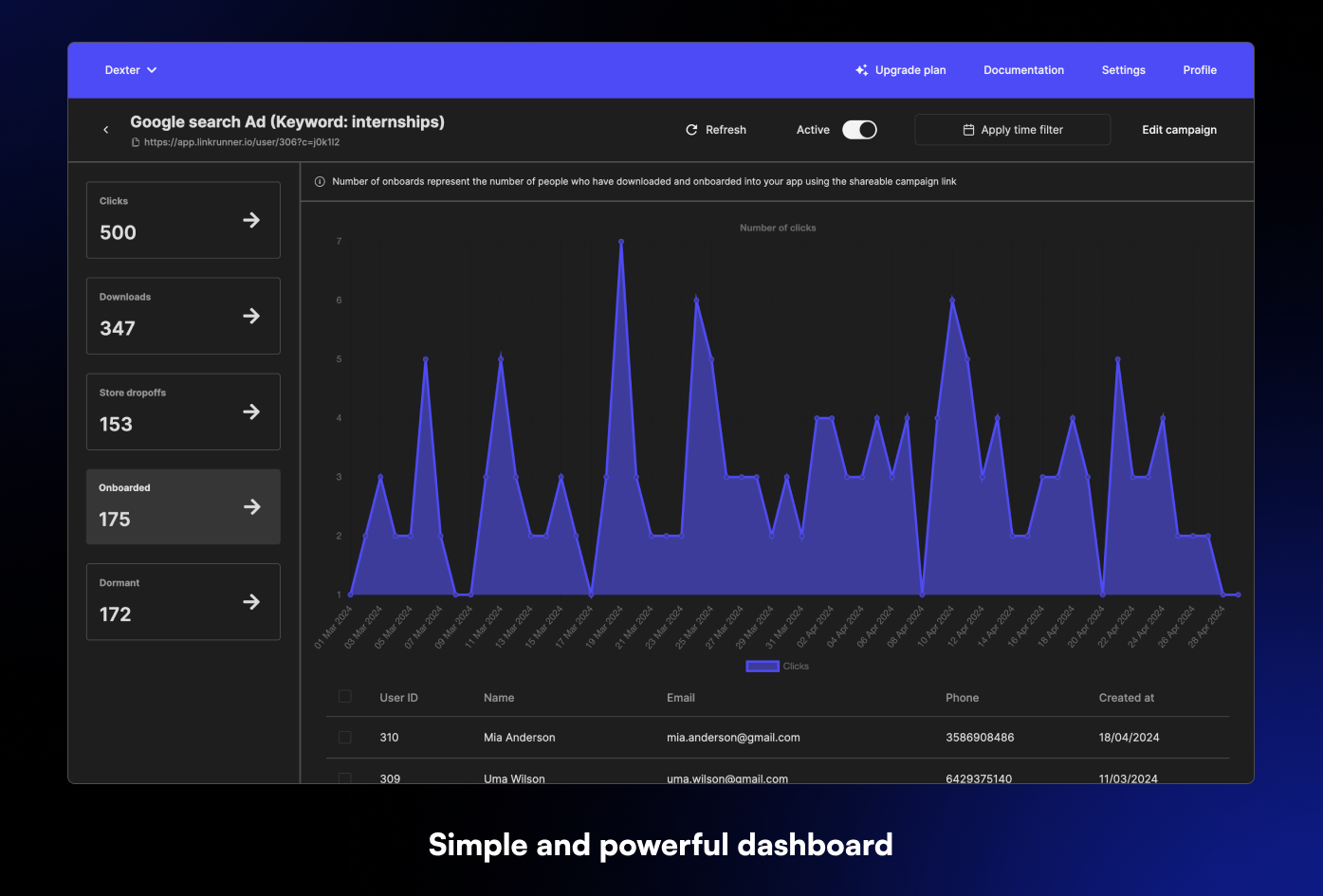The image size is (1323, 896).
Task: Open details for Downloads metric
Action: pos(251,316)
